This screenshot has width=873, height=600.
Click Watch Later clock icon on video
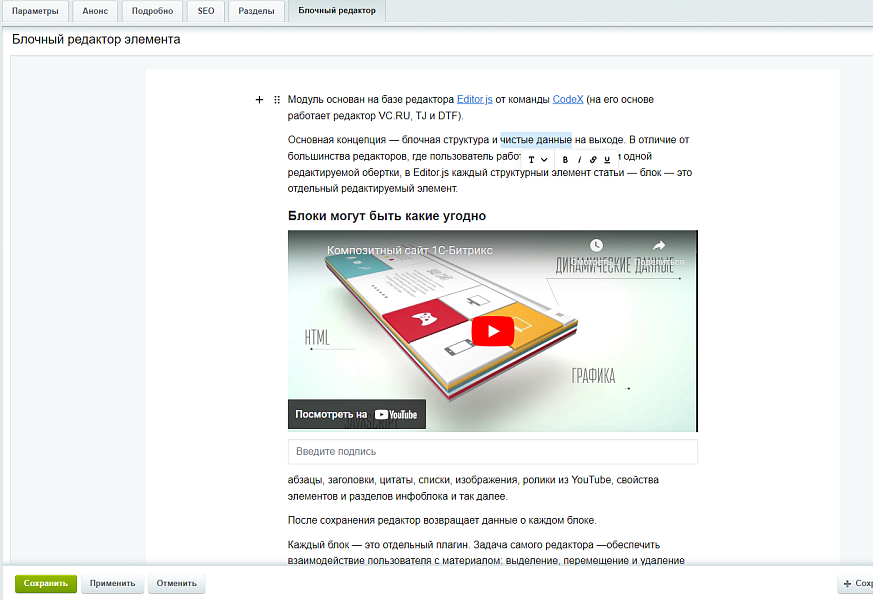coord(596,245)
